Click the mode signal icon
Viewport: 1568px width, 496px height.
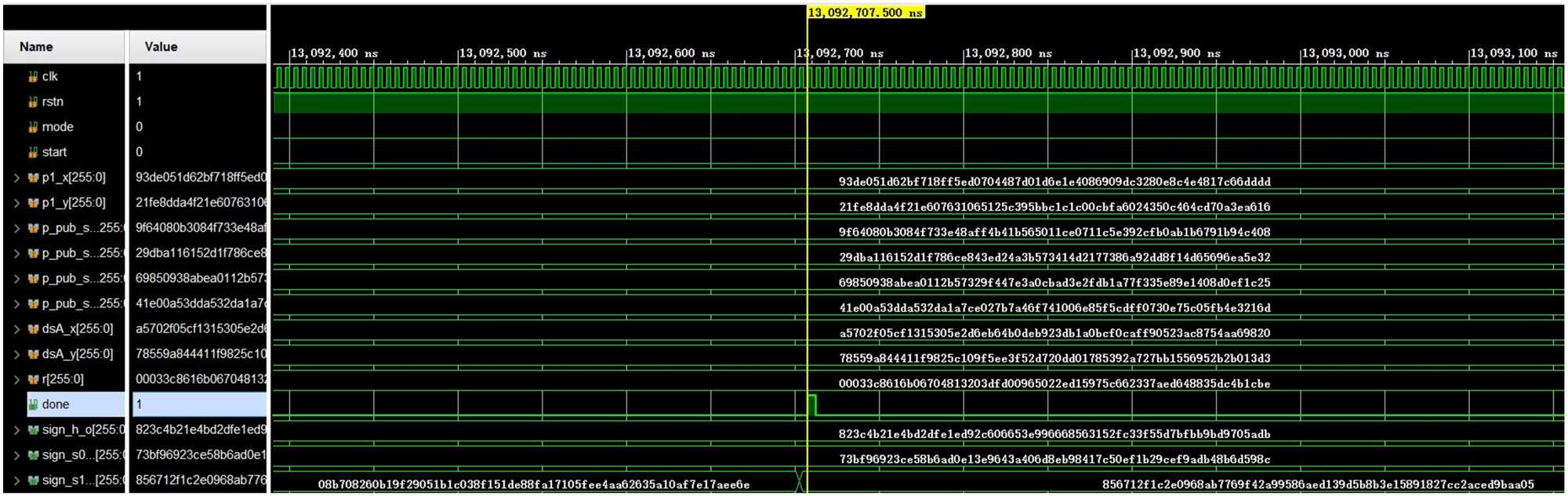[x=33, y=127]
